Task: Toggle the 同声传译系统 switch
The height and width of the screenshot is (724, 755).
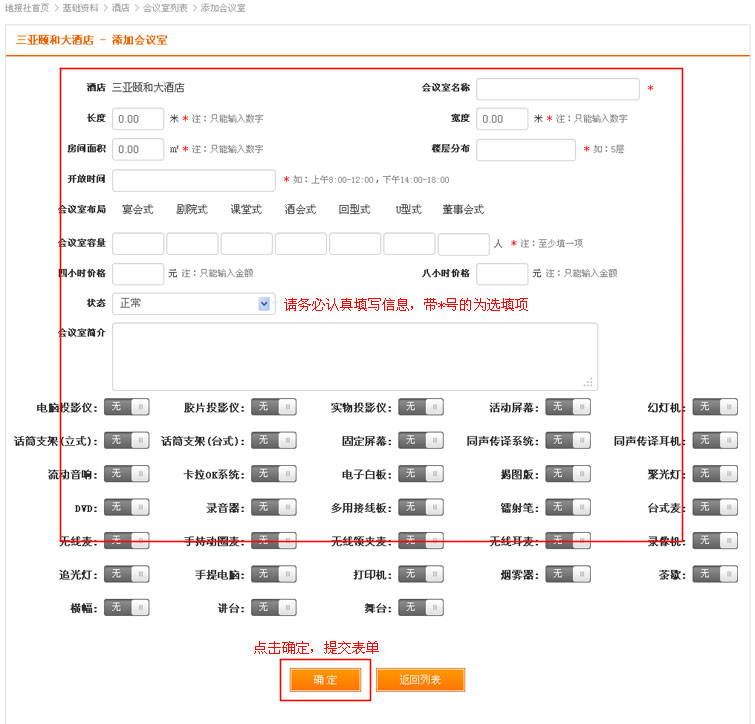Action: [568, 441]
